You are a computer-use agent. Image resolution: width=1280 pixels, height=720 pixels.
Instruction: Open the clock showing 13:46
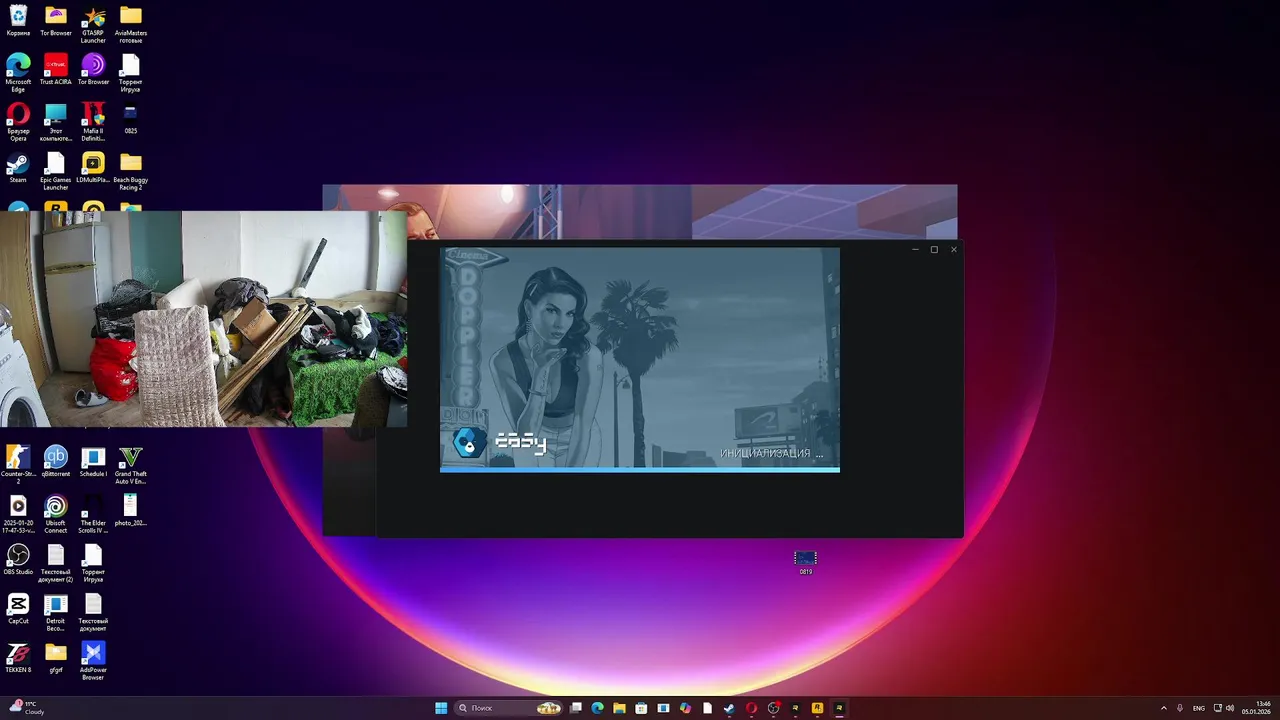[x=1257, y=708]
